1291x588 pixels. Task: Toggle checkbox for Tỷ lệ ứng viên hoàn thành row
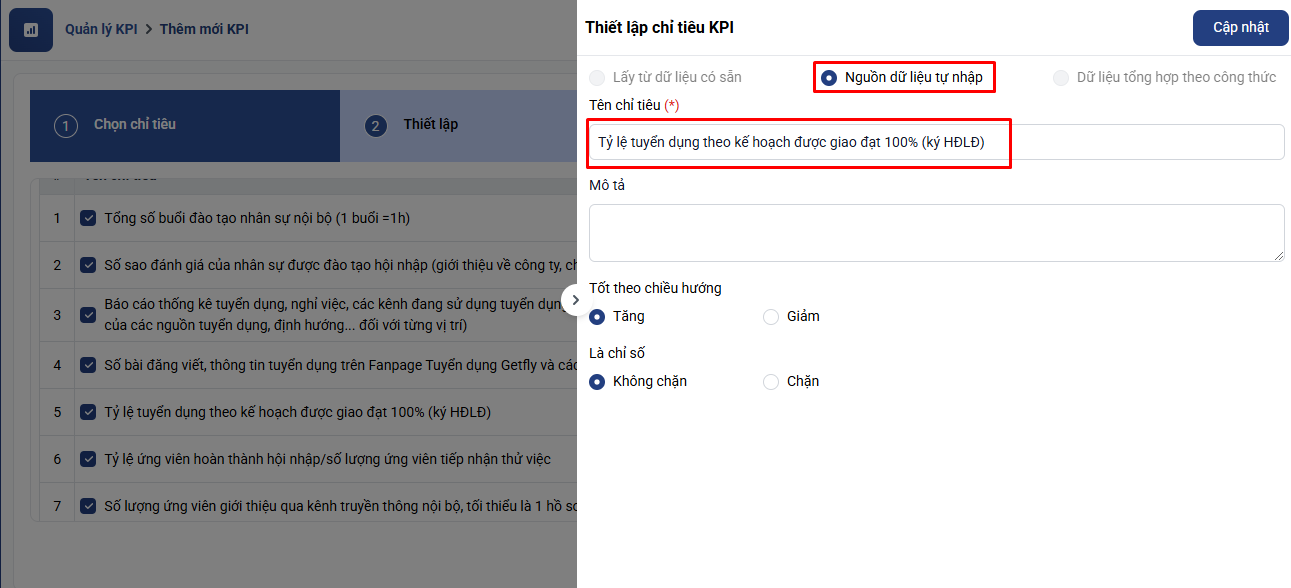(88, 459)
